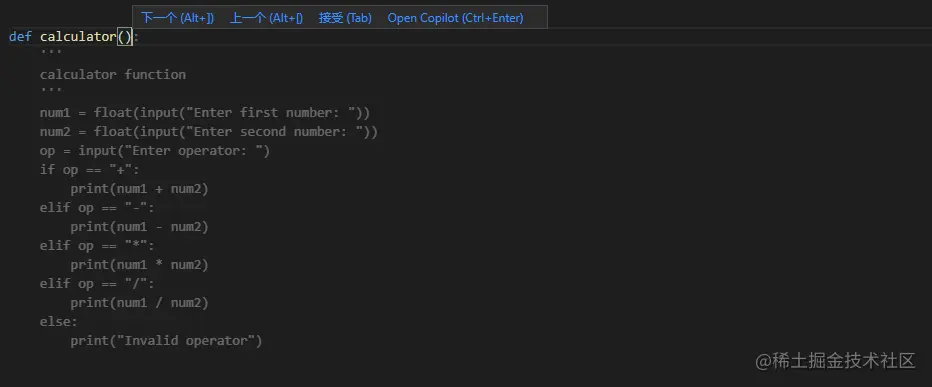The width and height of the screenshot is (932, 387).
Task: Show previous Copilot suggestion (Alt+[)
Action: [266, 18]
